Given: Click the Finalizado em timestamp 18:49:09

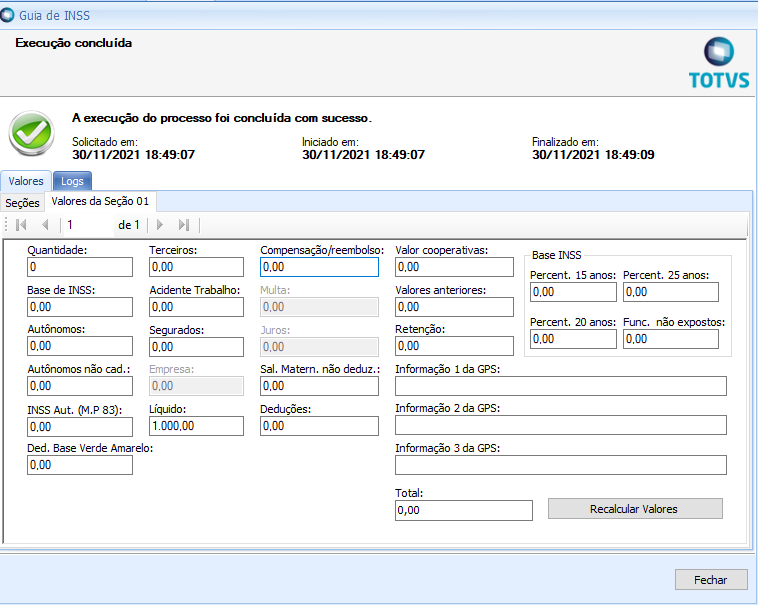Looking at the screenshot, I should tap(593, 155).
